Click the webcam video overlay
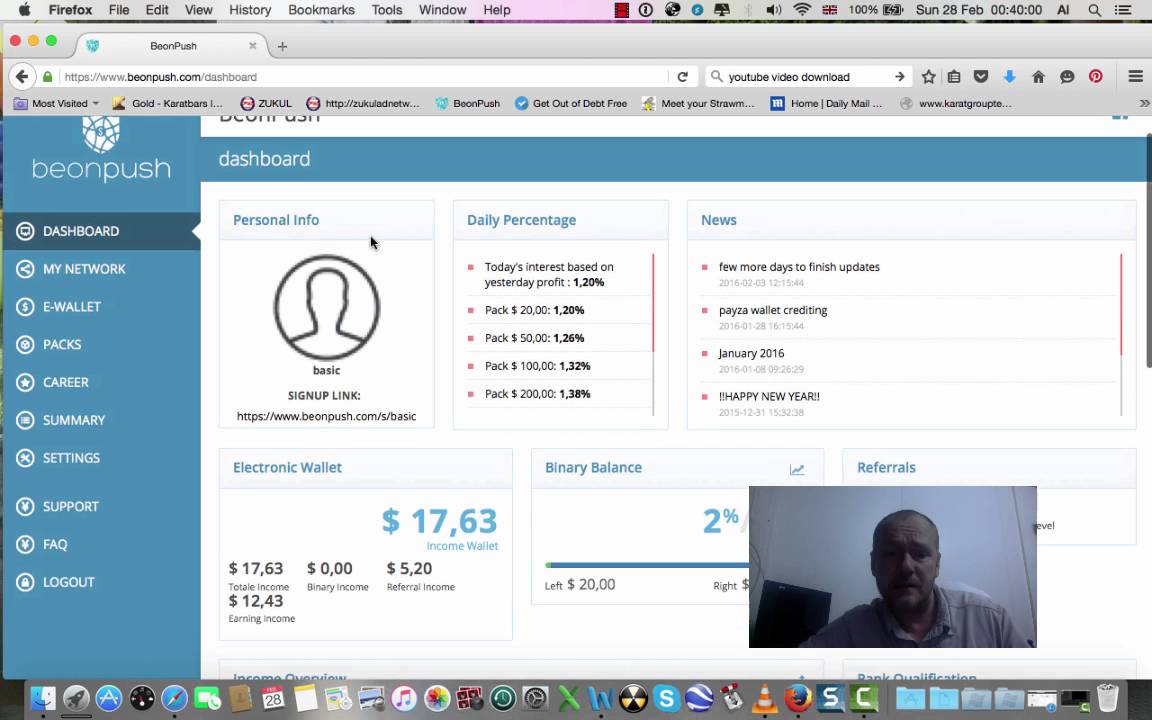Viewport: 1152px width, 720px height. pyautogui.click(x=893, y=566)
